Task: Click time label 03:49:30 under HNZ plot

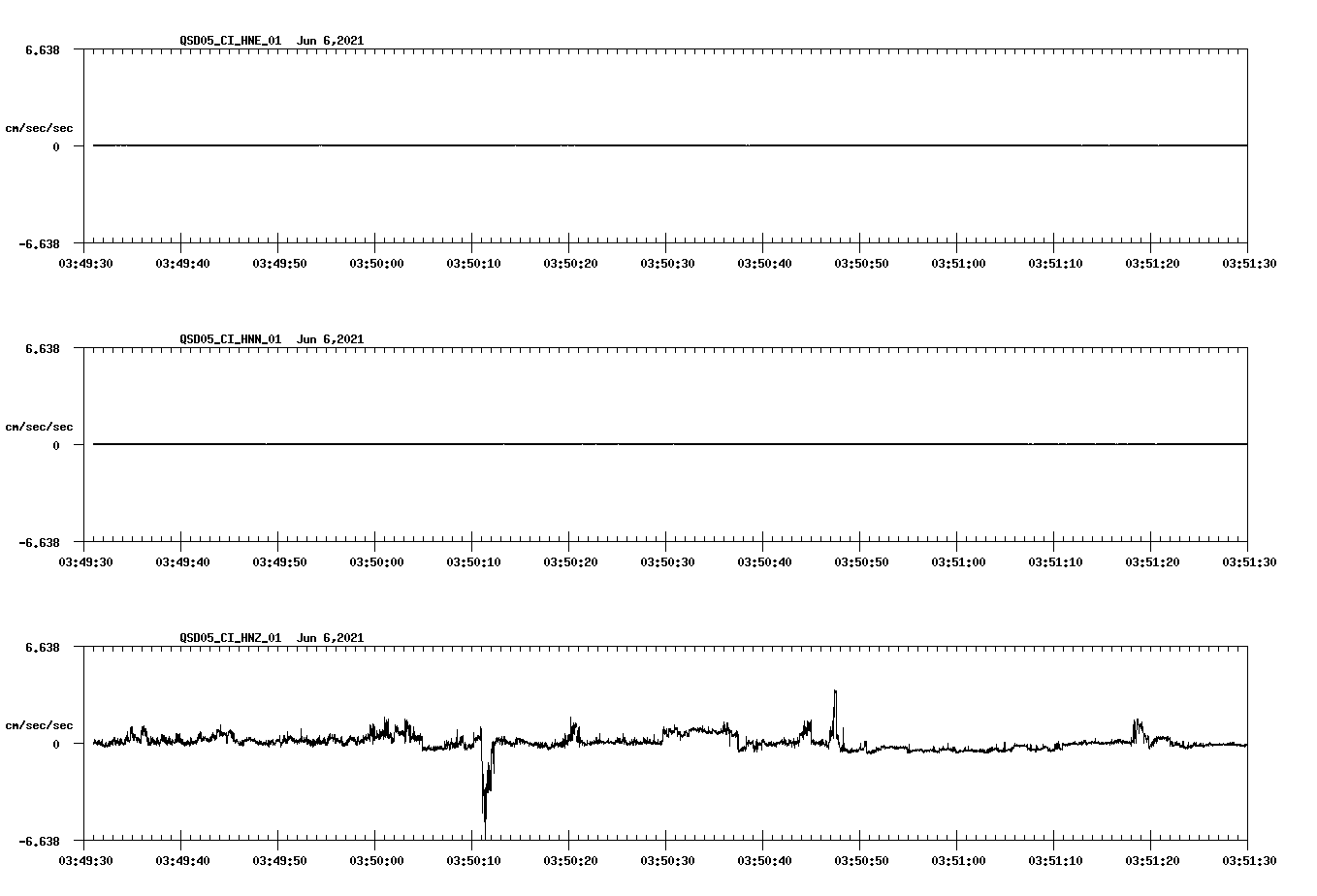Action: pos(85,861)
